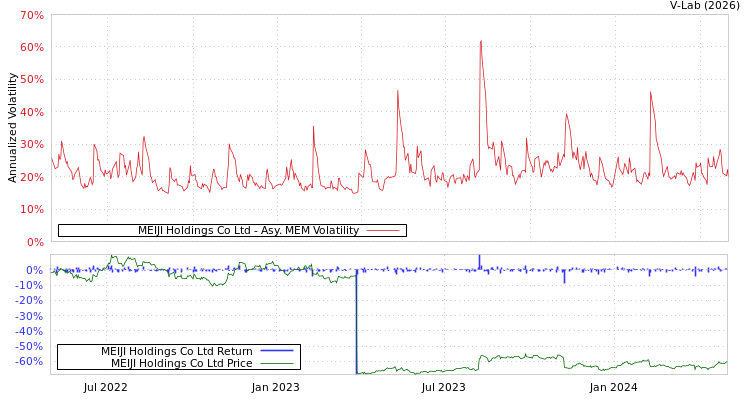Click the highest volatility peak above 60%
750x400 pixels.
[480, 42]
